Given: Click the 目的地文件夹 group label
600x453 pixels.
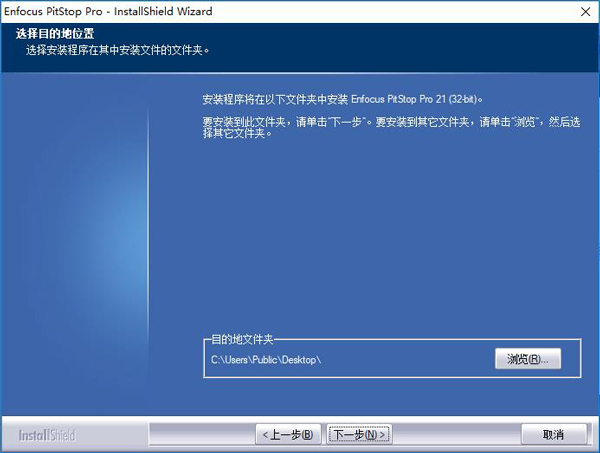Looking at the screenshot, I should coord(242,339).
